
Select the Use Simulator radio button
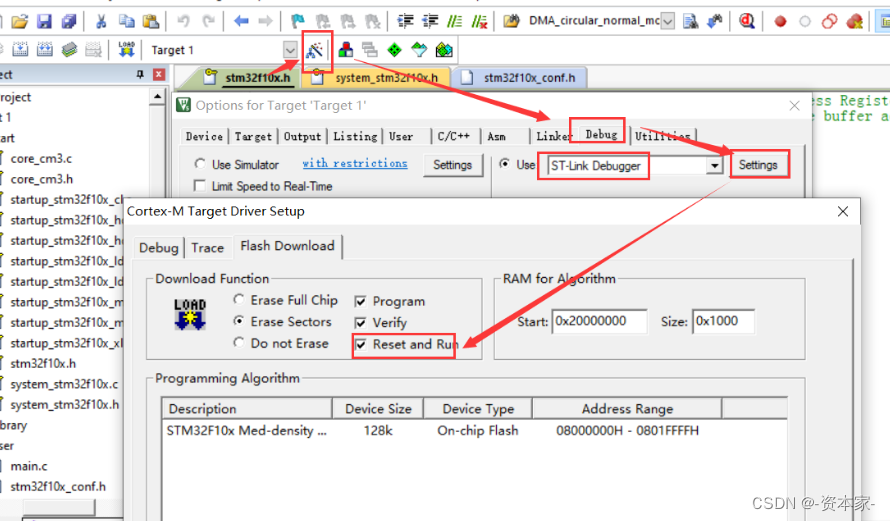(x=200, y=164)
